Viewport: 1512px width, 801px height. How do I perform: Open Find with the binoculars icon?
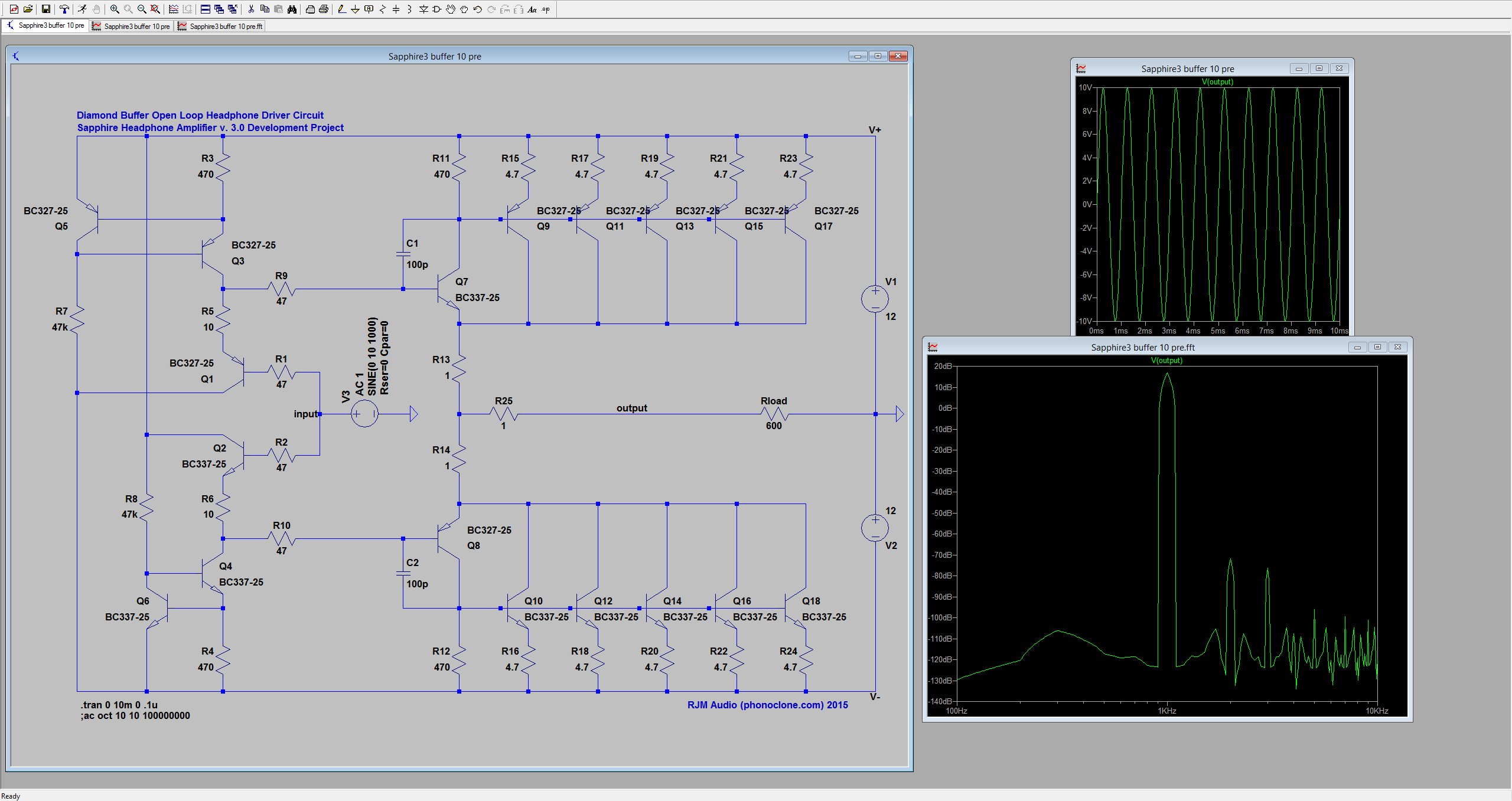[x=292, y=9]
